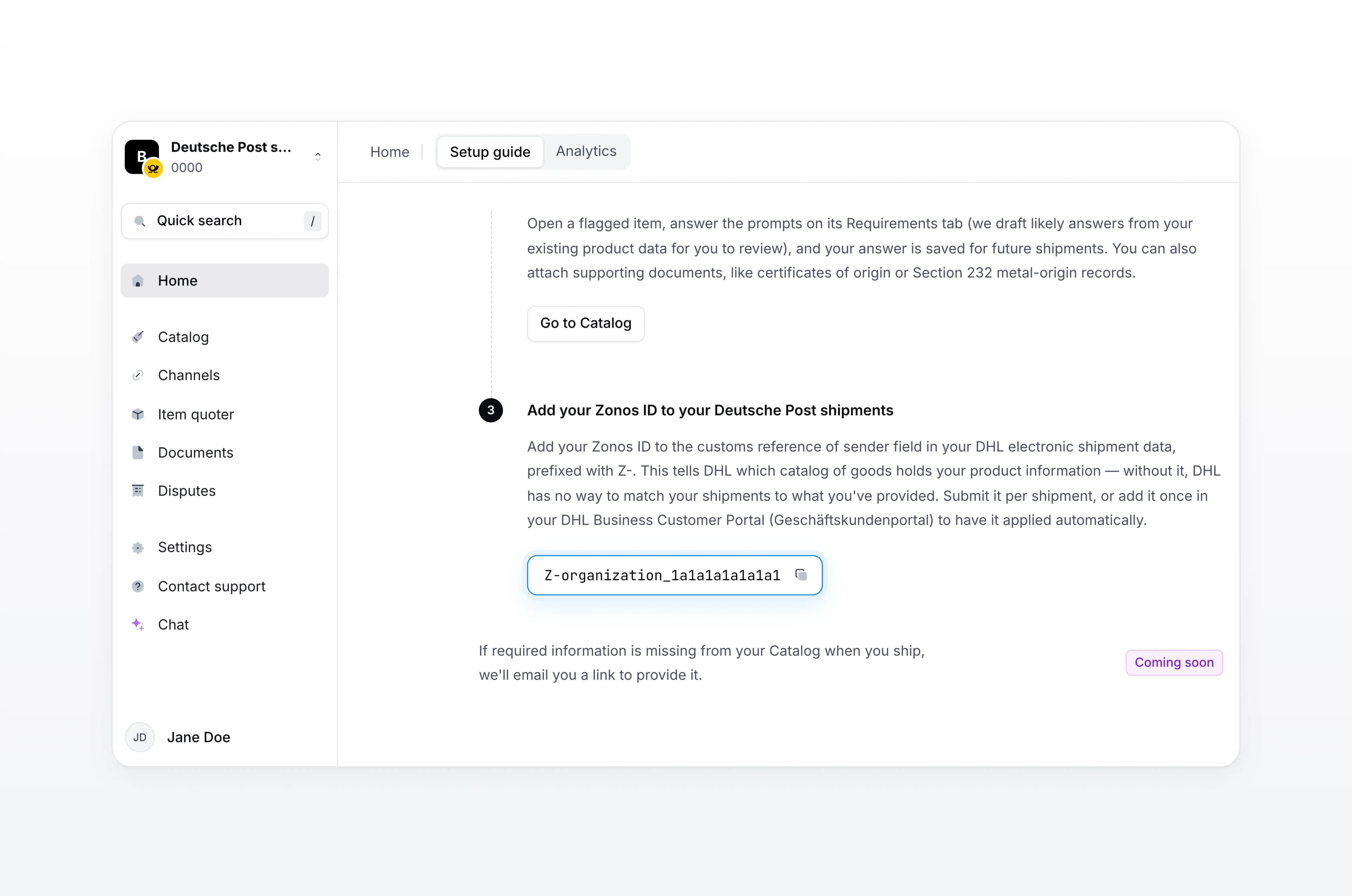Expand the organization switcher chevron

click(318, 156)
